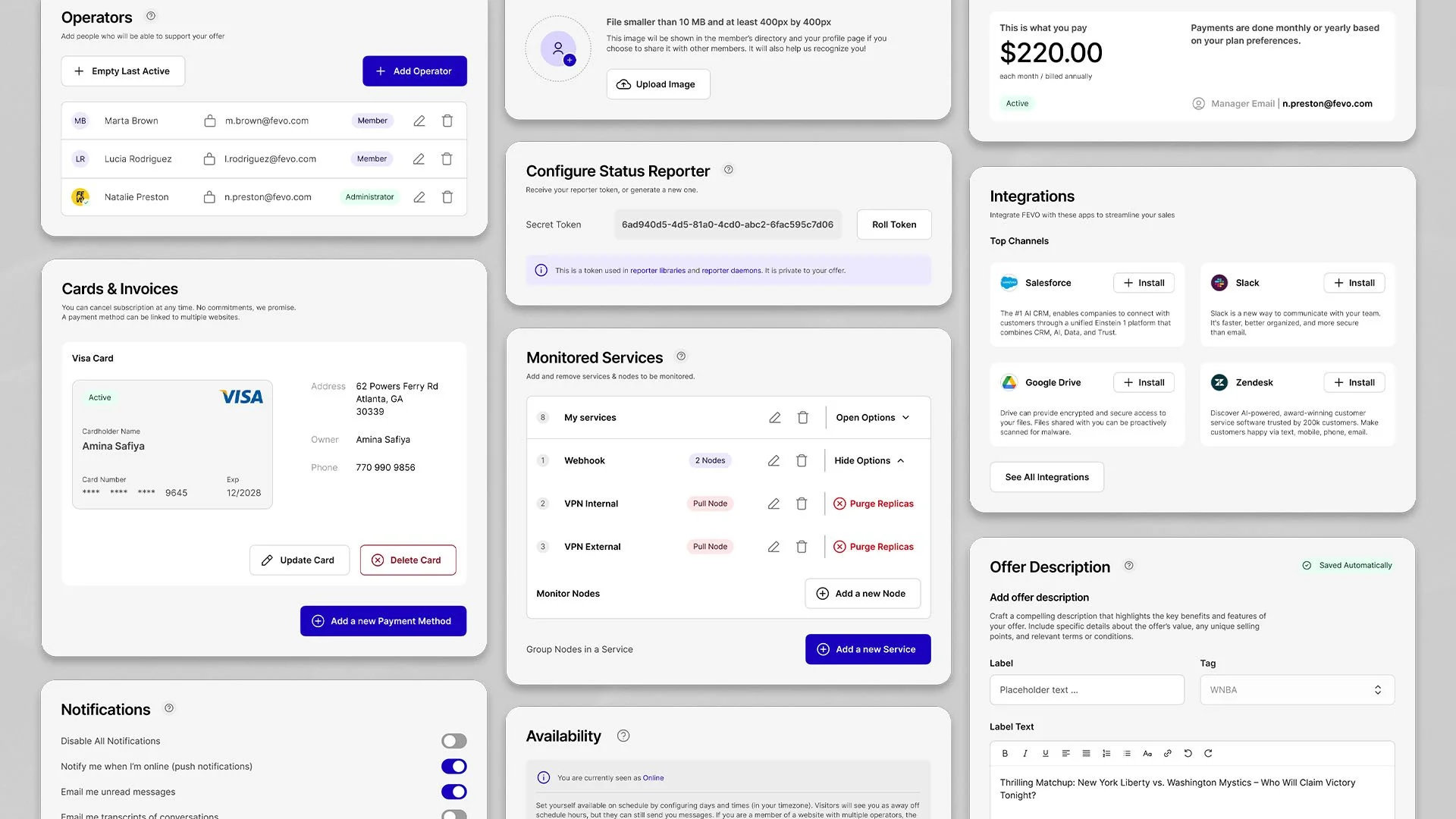Click the Bold formatting icon
Viewport: 1456px width, 819px height.
pyautogui.click(x=1005, y=754)
